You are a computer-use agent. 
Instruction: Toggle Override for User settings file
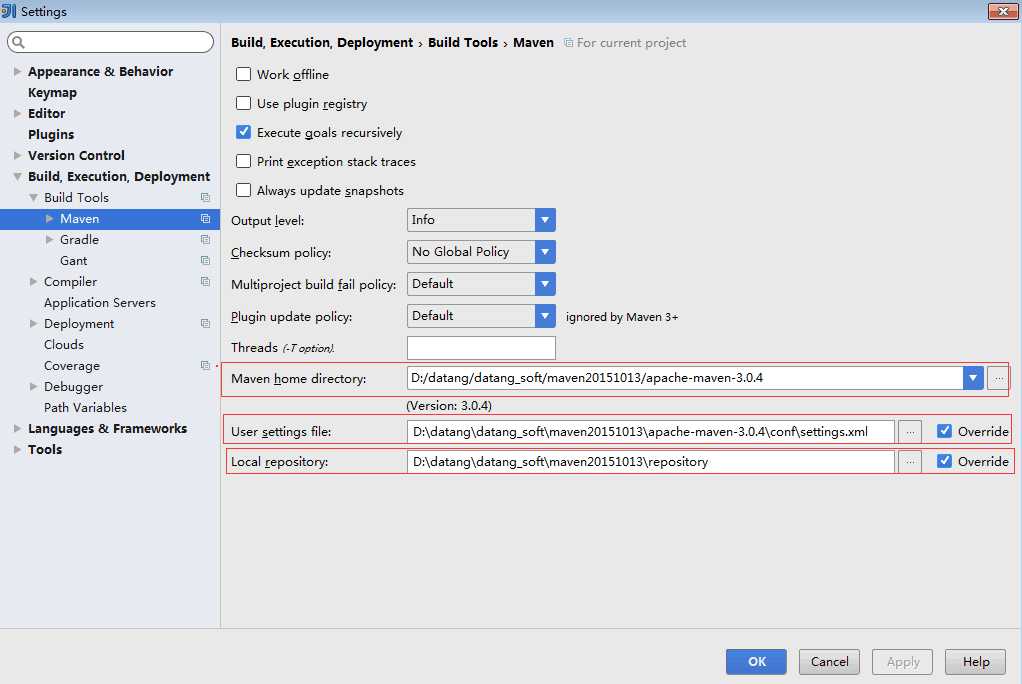tap(944, 431)
